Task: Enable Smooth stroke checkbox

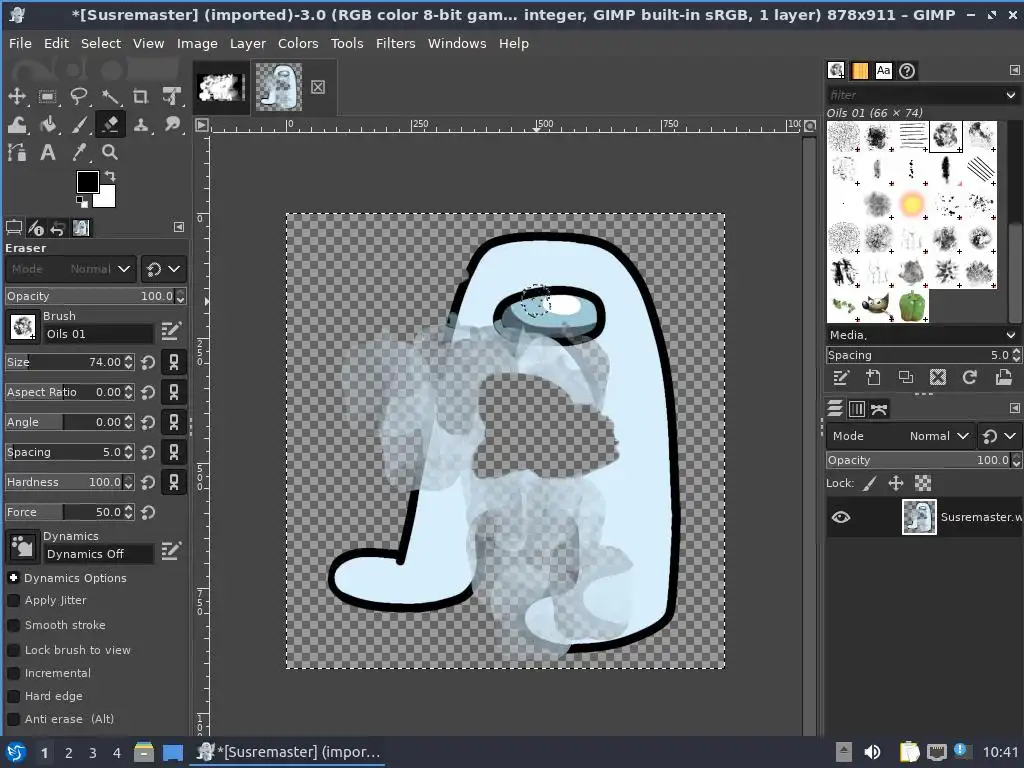Action: tap(13, 625)
